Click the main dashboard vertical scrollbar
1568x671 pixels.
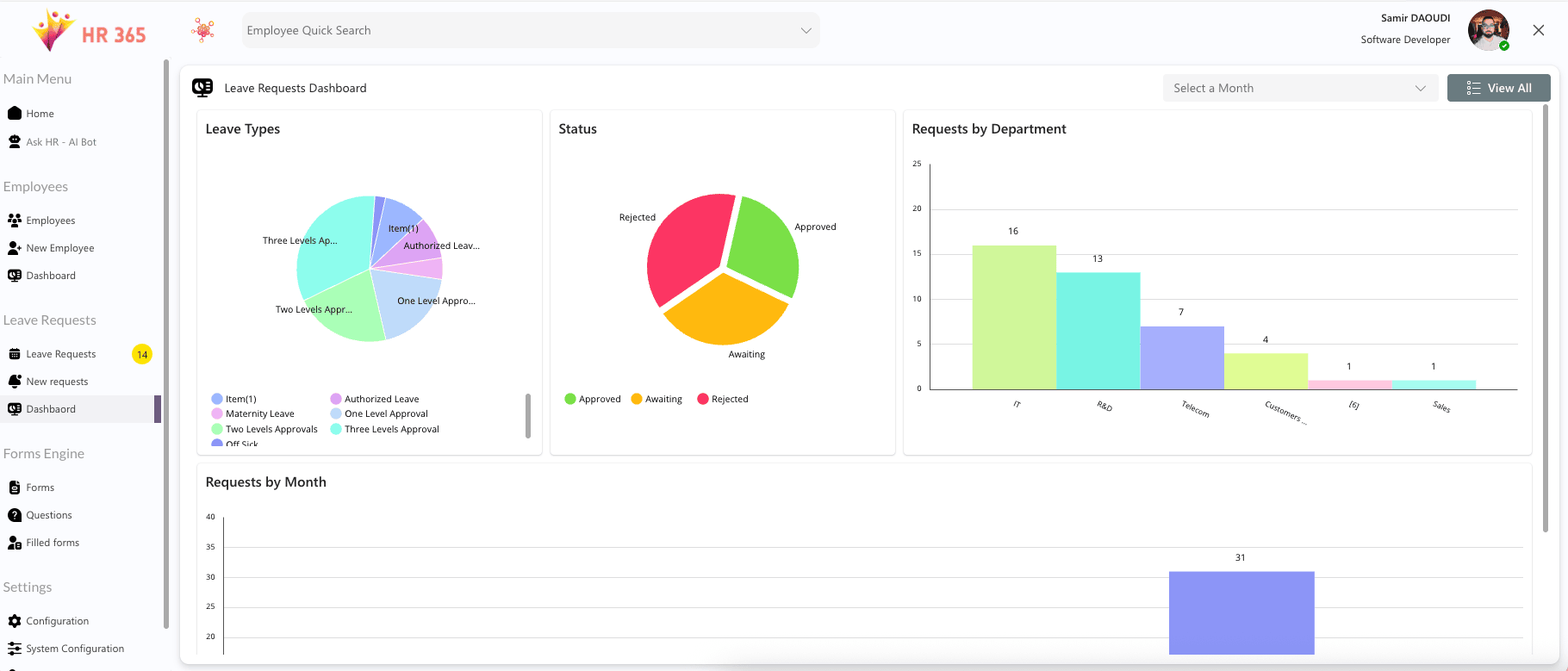(1546, 319)
